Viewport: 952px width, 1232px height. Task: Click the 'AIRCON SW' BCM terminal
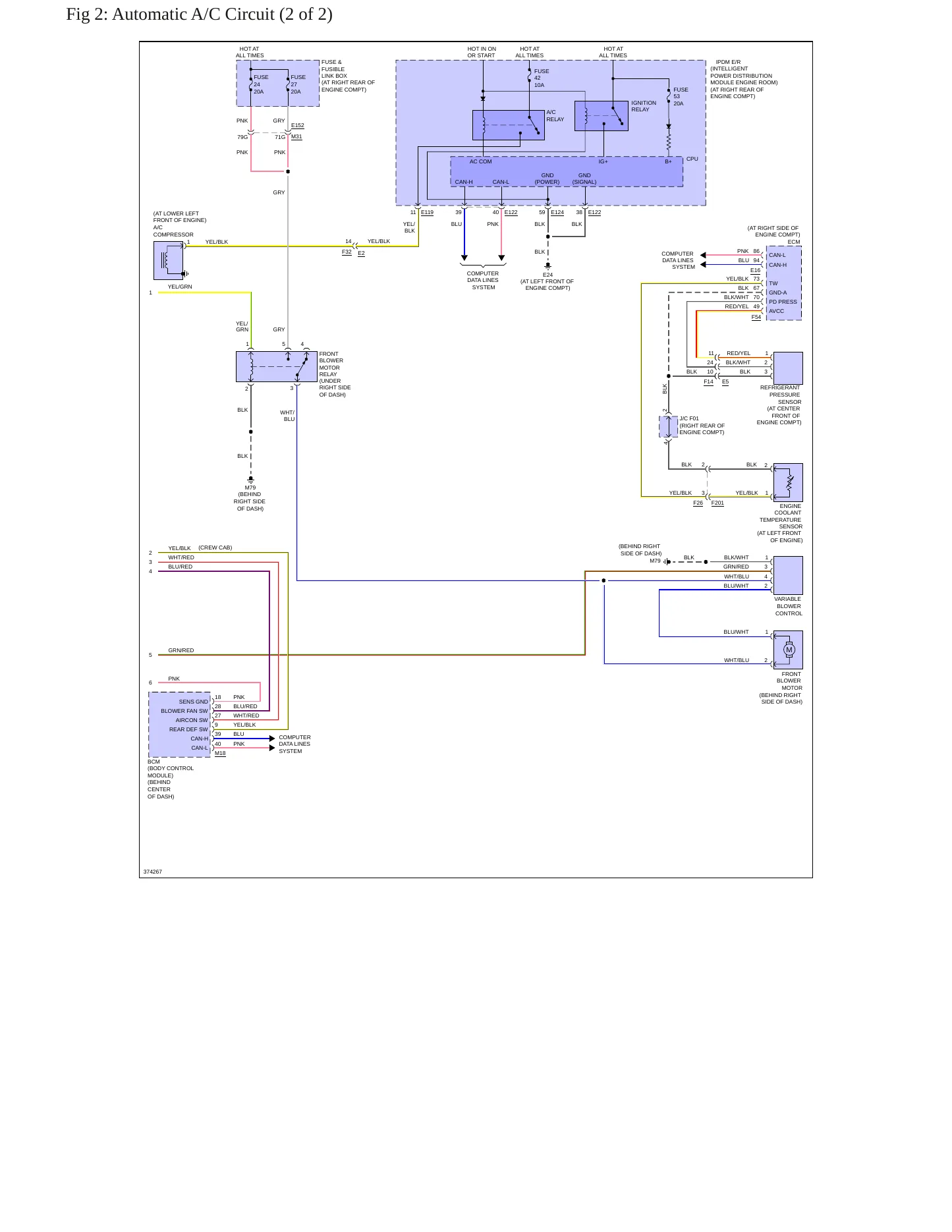pyautogui.click(x=191, y=720)
